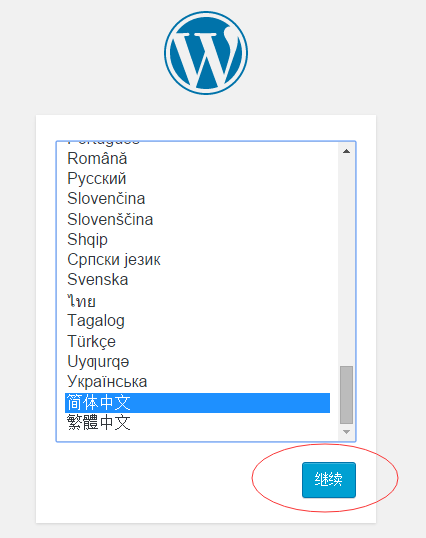
Task: Click the scrollbar track above the thumb
Action: (346, 262)
